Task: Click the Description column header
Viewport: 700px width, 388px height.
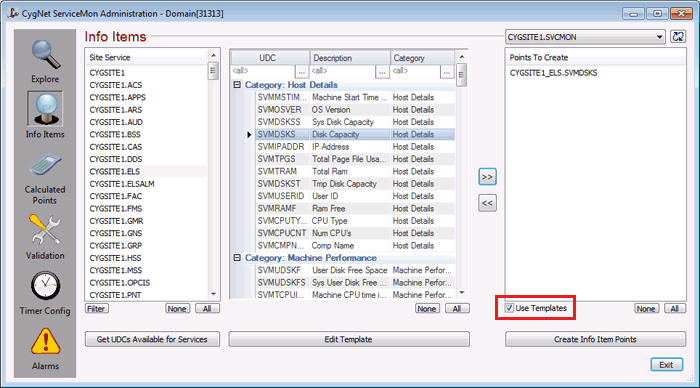Action: pos(350,58)
